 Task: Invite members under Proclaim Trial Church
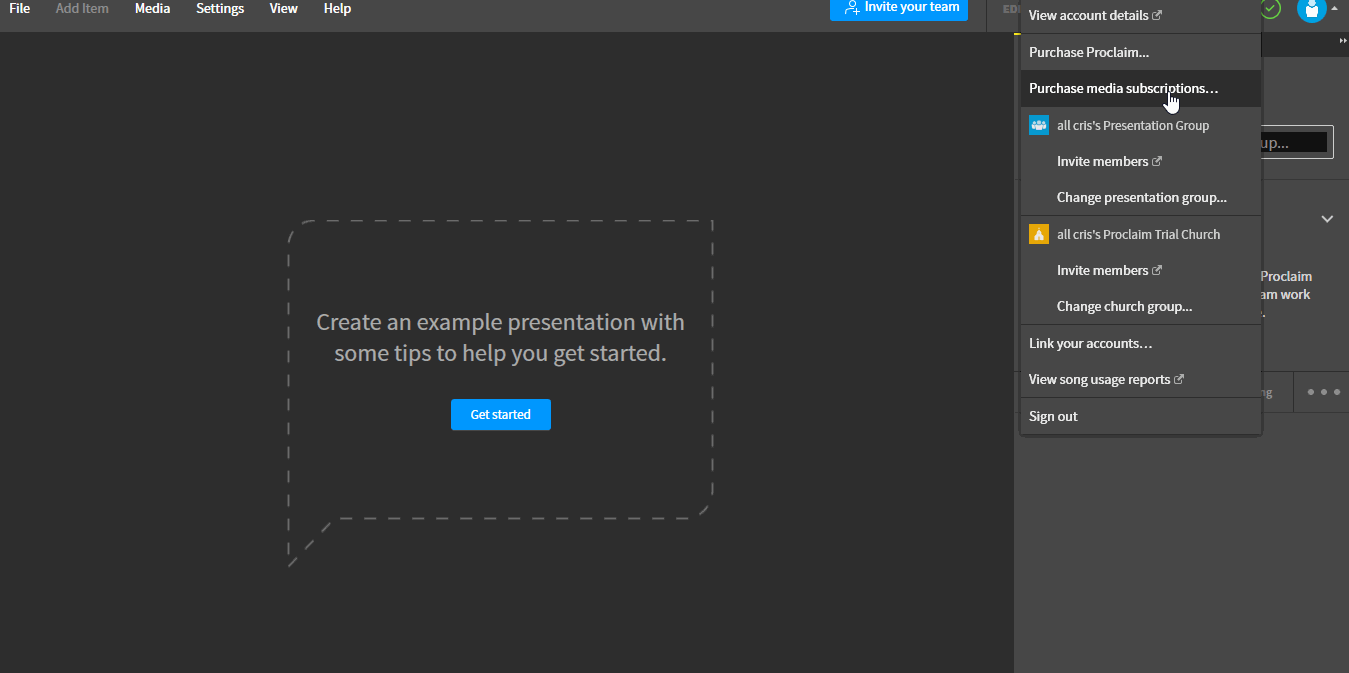(1141, 270)
